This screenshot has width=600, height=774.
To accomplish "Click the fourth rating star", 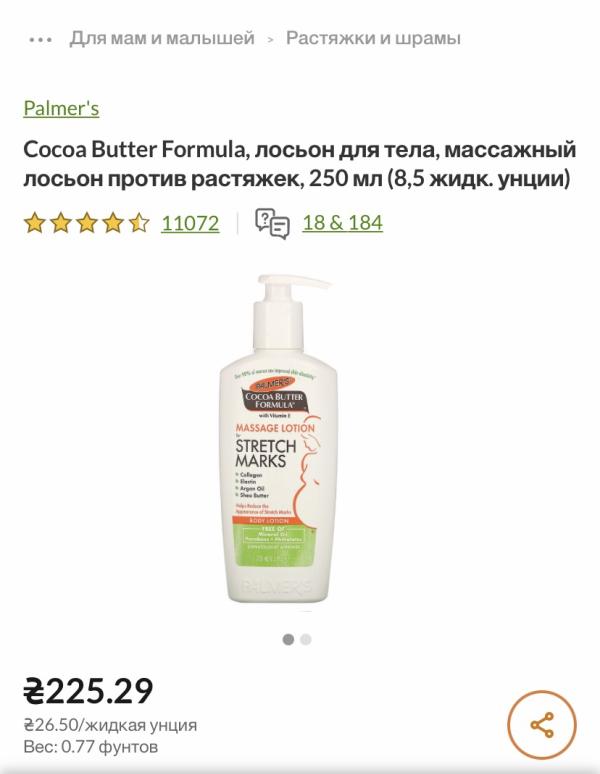I will coord(113,223).
